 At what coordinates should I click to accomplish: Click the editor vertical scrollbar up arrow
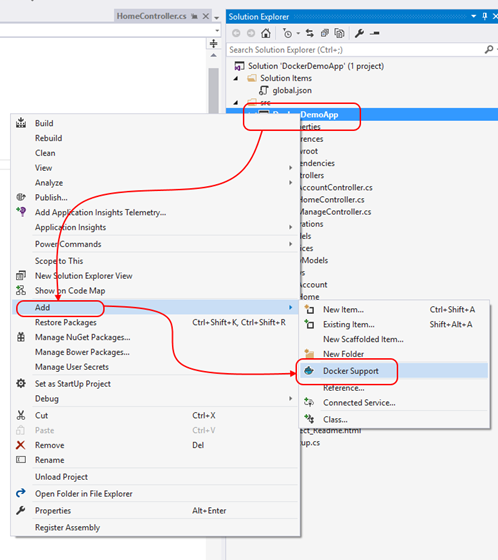tap(214, 55)
